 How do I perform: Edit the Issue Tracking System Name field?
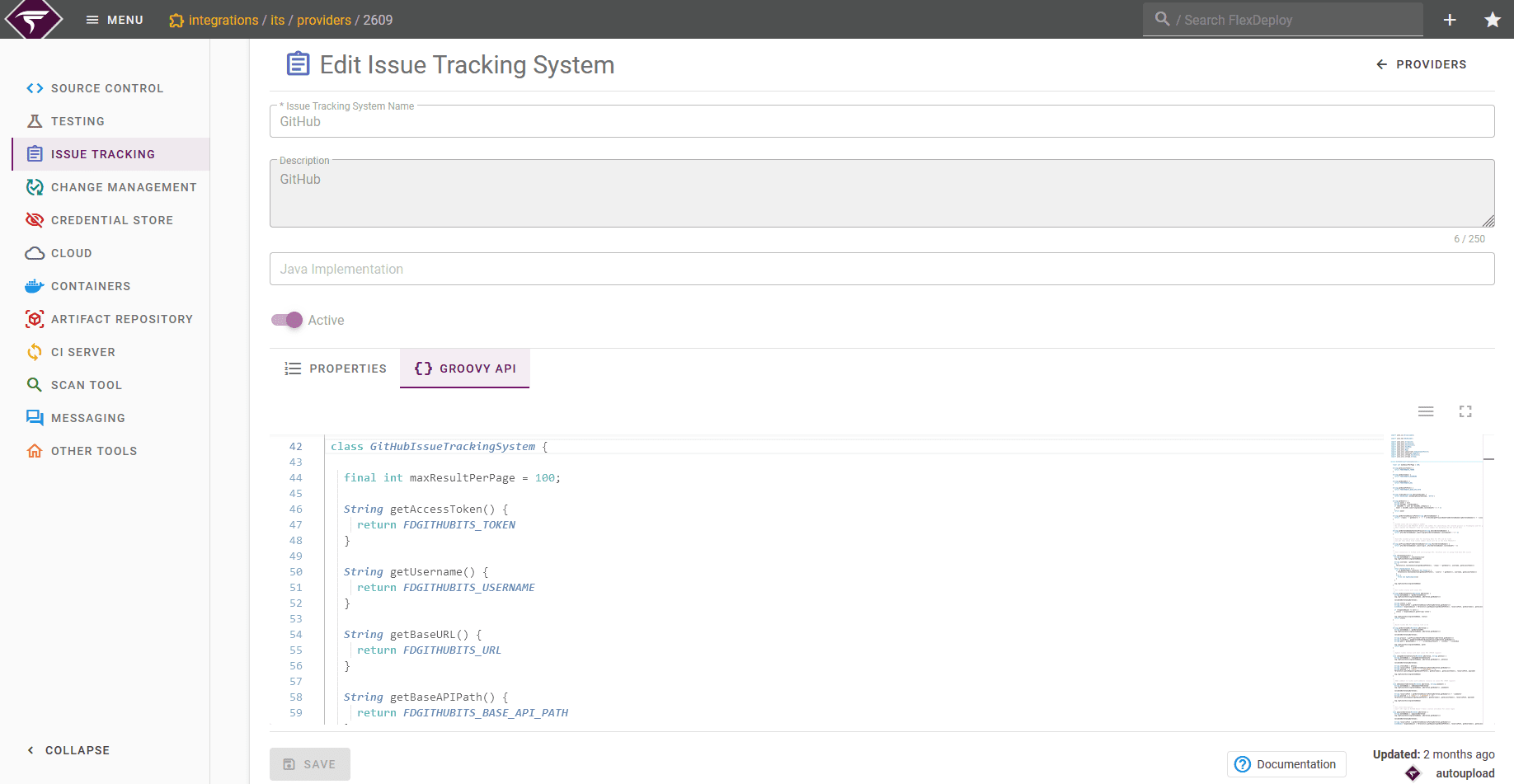coord(882,121)
